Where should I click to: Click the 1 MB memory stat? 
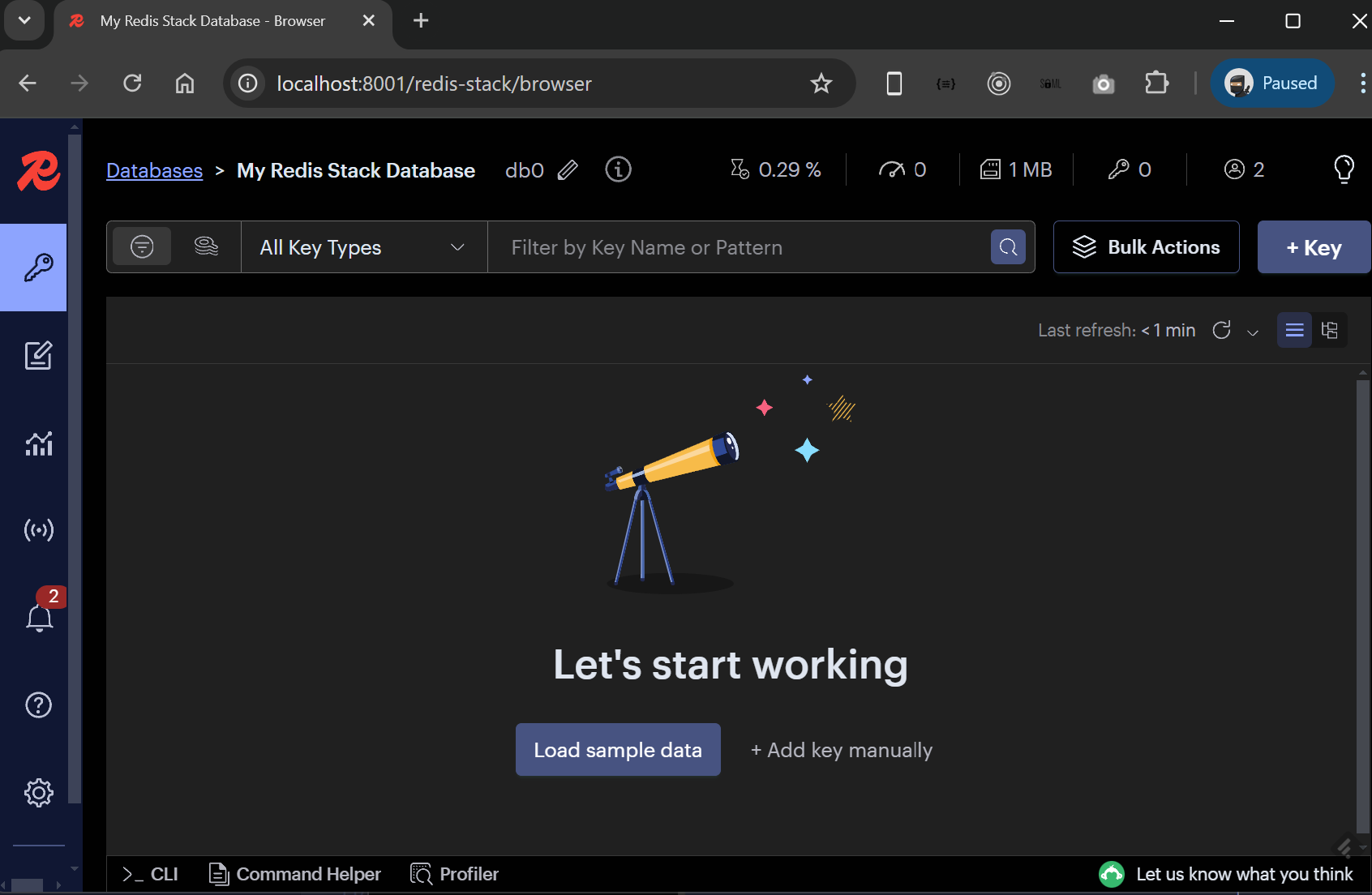pyautogui.click(x=1016, y=169)
